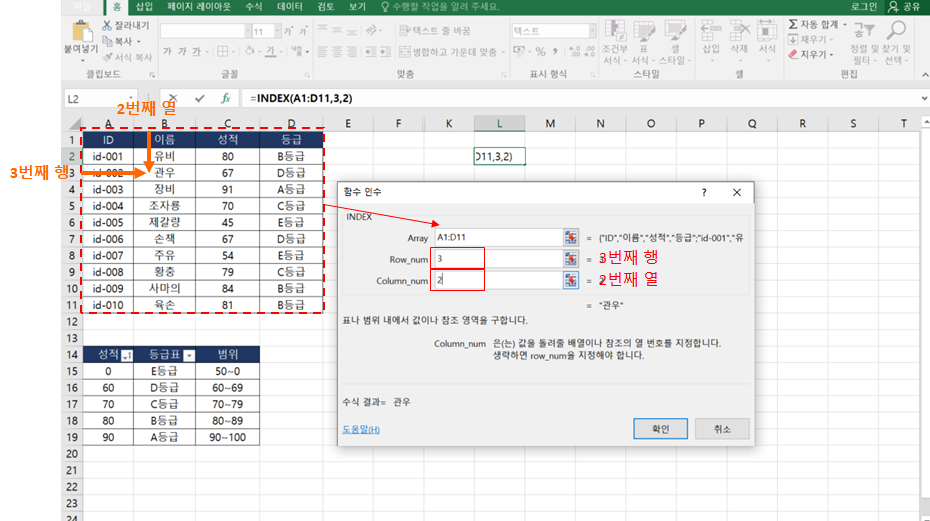The image size is (930, 521).
Task: Click the formula bar confirm checkmark
Action: (x=200, y=99)
